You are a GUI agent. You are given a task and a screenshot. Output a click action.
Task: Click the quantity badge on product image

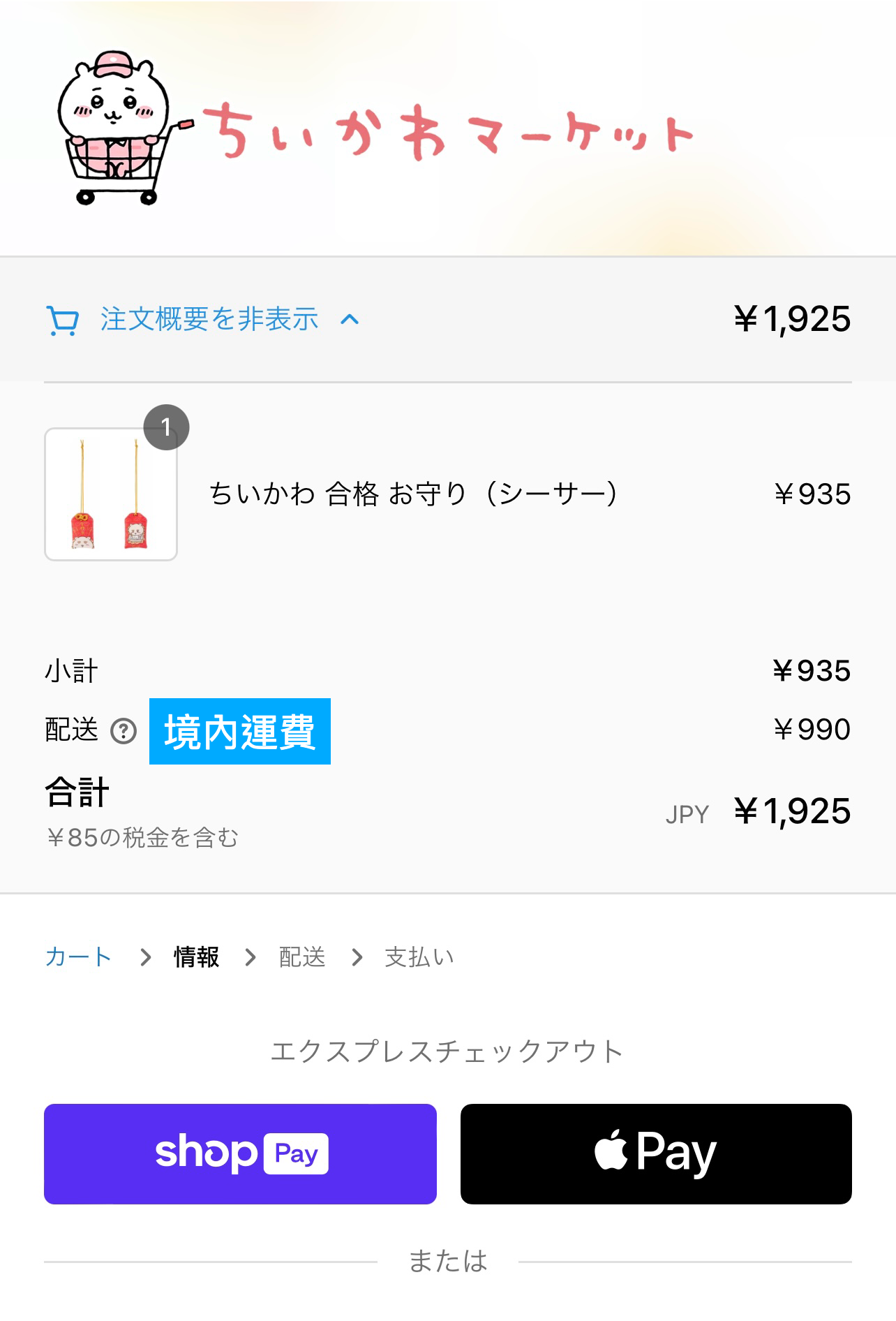[x=166, y=427]
